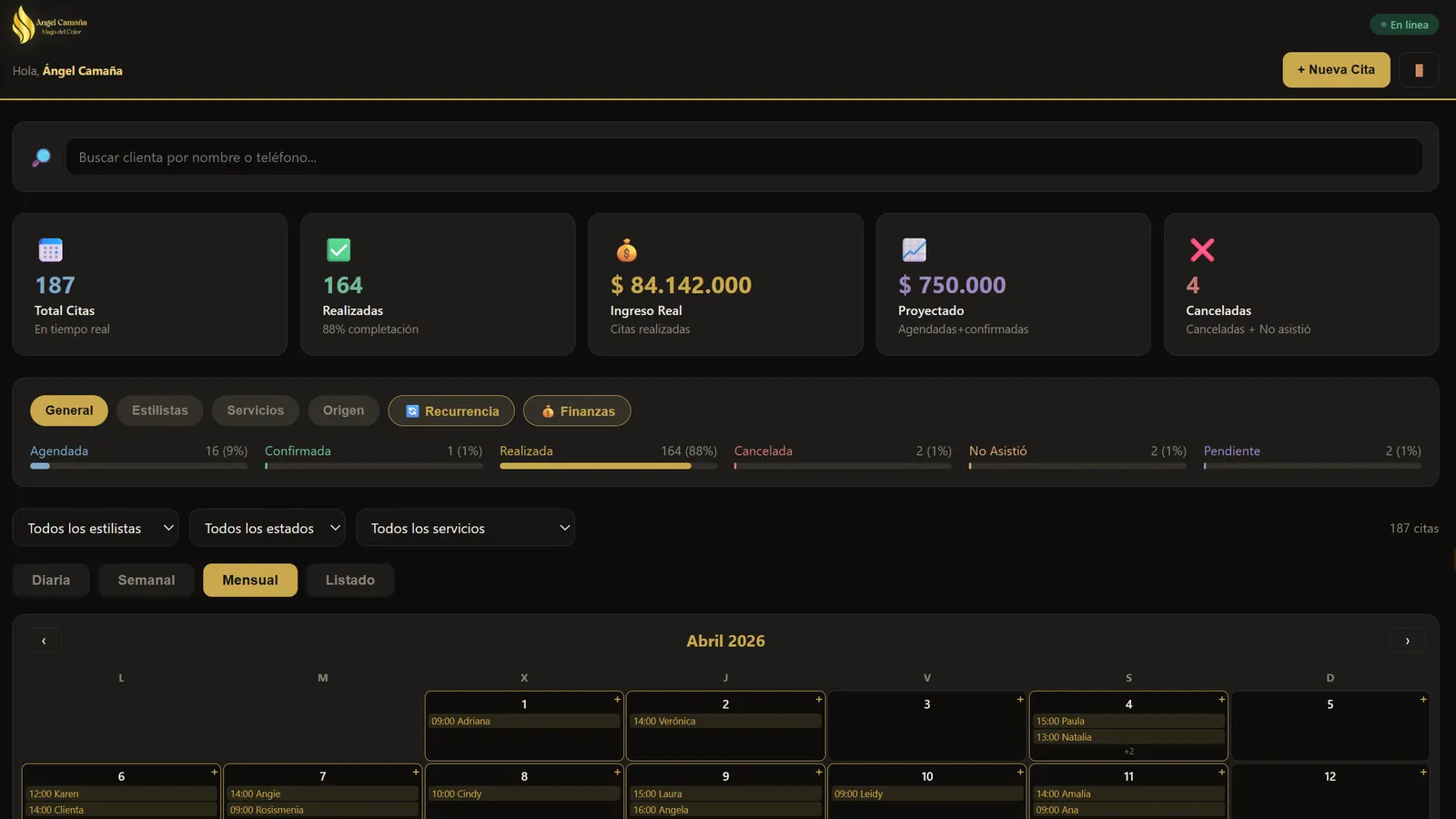Image resolution: width=1456 pixels, height=819 pixels.
Task: Expand Todos los servicios dropdown
Action: [x=465, y=528]
